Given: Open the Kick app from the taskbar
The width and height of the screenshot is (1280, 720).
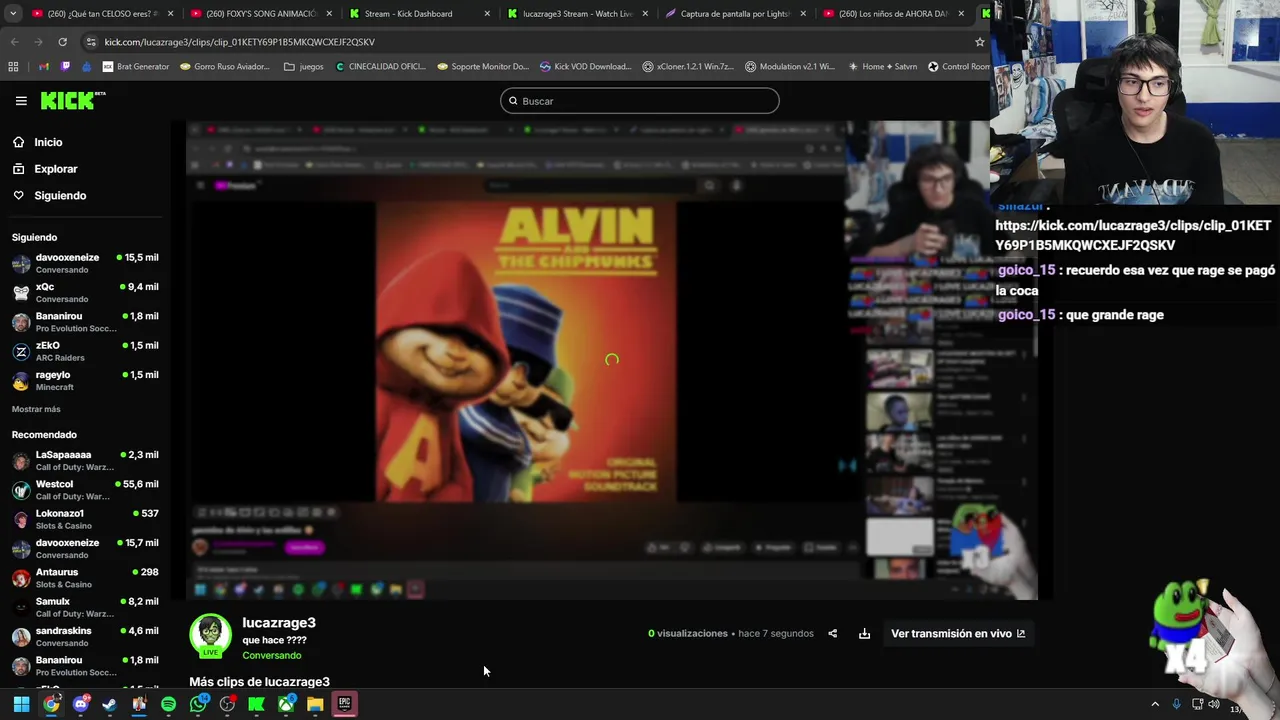Looking at the screenshot, I should point(256,704).
